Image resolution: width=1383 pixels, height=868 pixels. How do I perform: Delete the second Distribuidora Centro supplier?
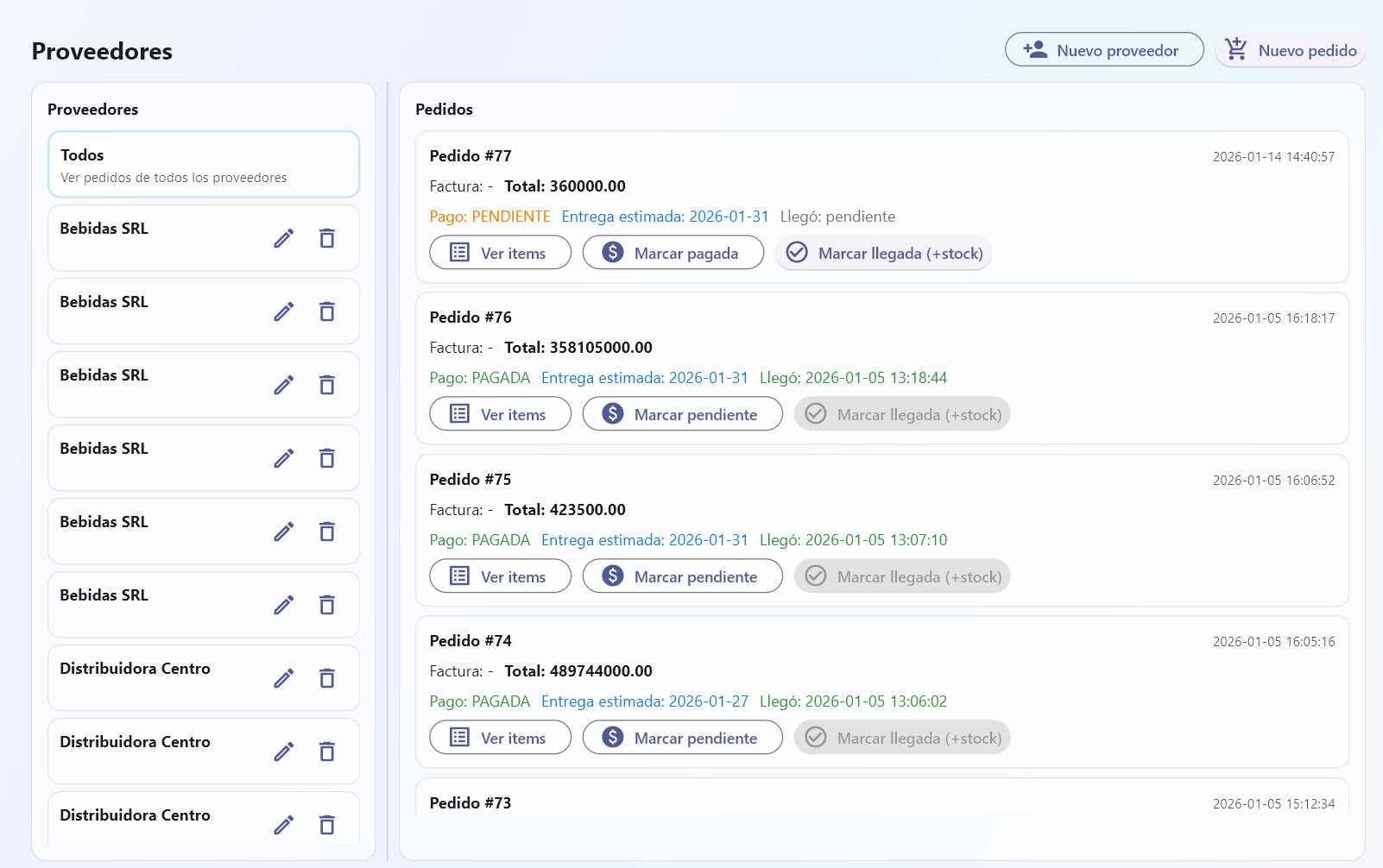pyautogui.click(x=326, y=752)
